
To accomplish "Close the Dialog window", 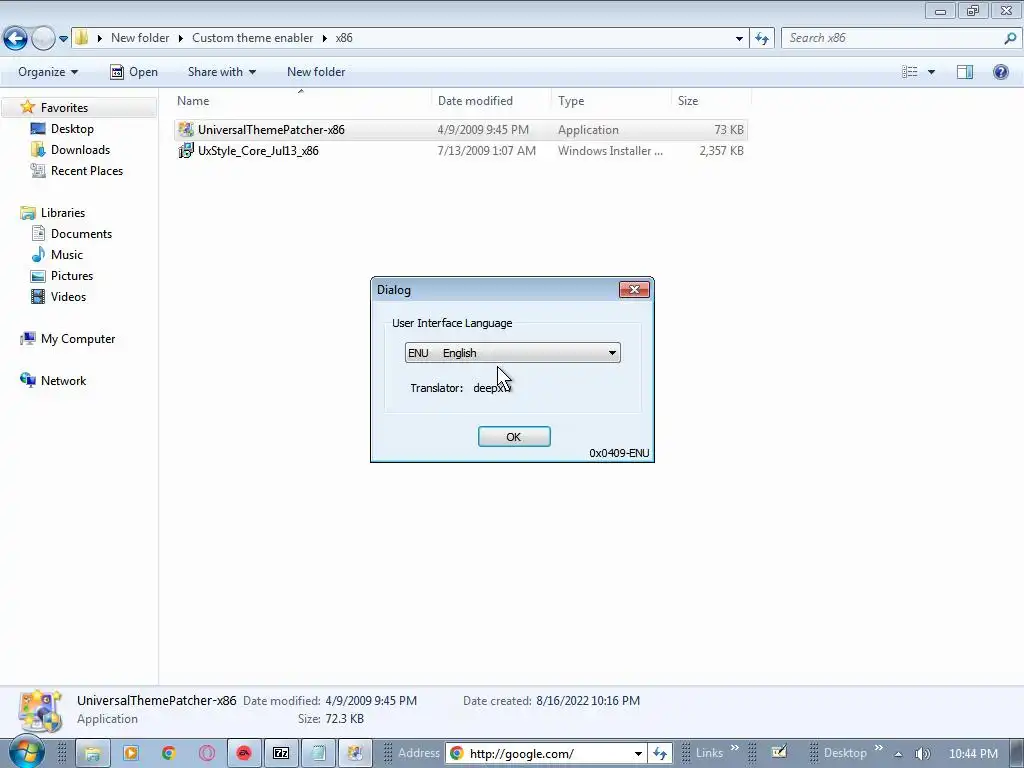I will pos(634,289).
